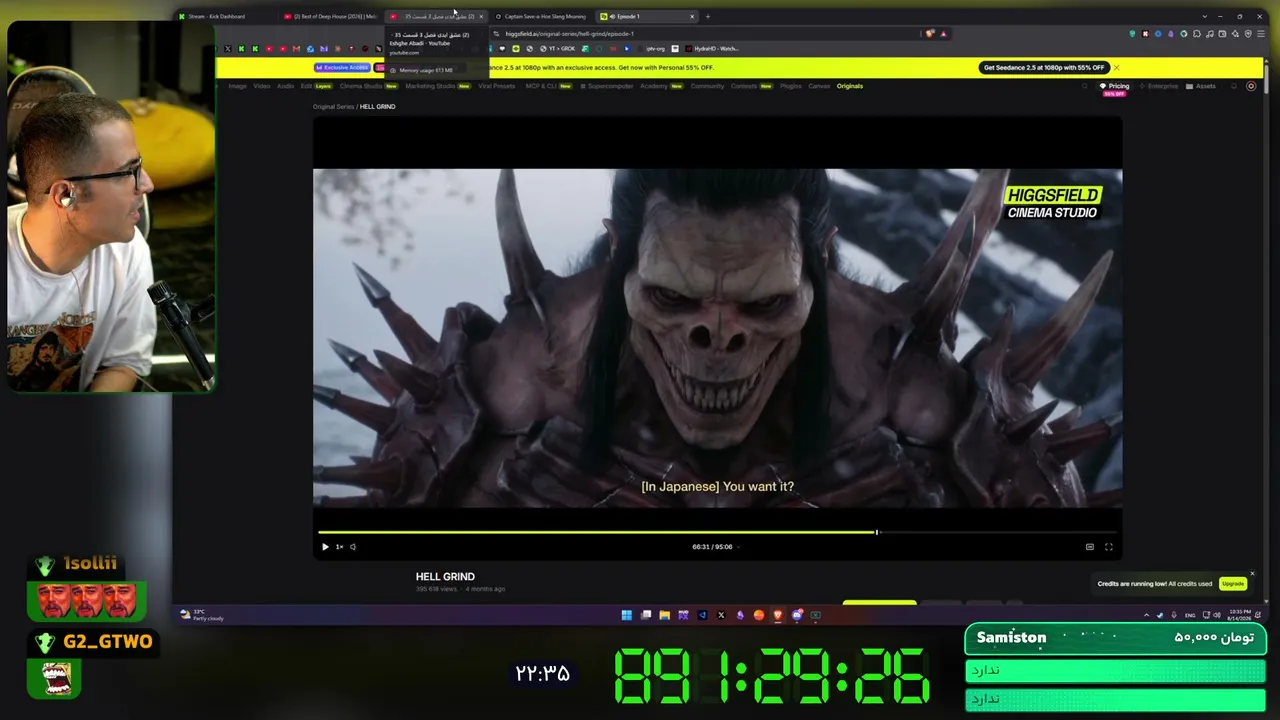
Task: Open a new browser tab
Action: [x=708, y=16]
